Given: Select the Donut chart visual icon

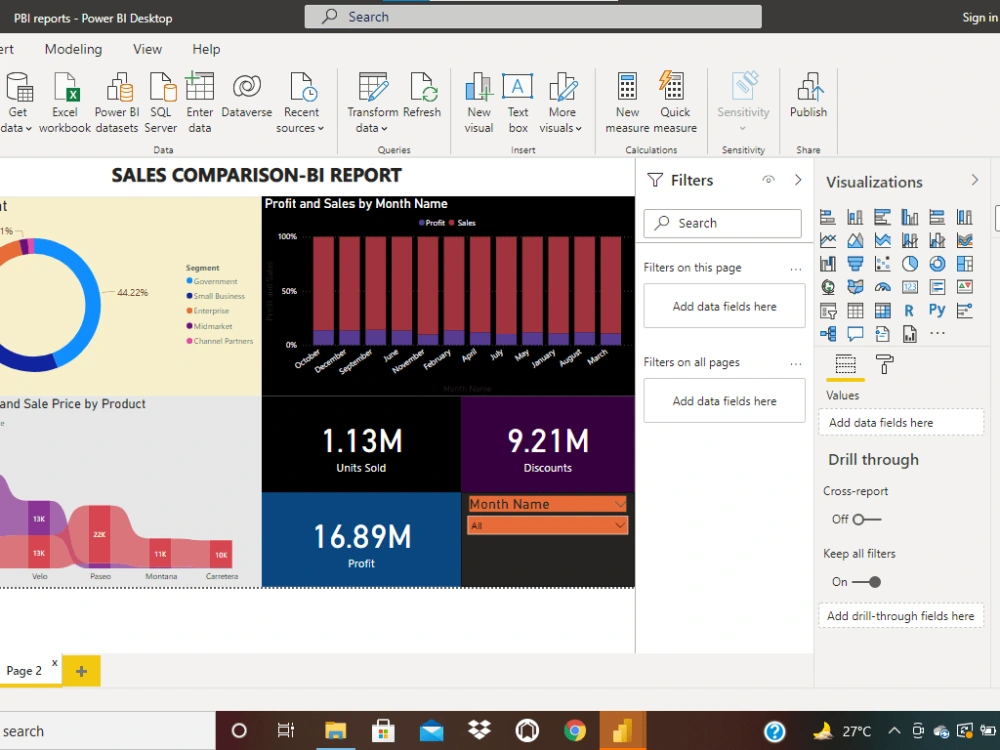Looking at the screenshot, I should (x=938, y=263).
